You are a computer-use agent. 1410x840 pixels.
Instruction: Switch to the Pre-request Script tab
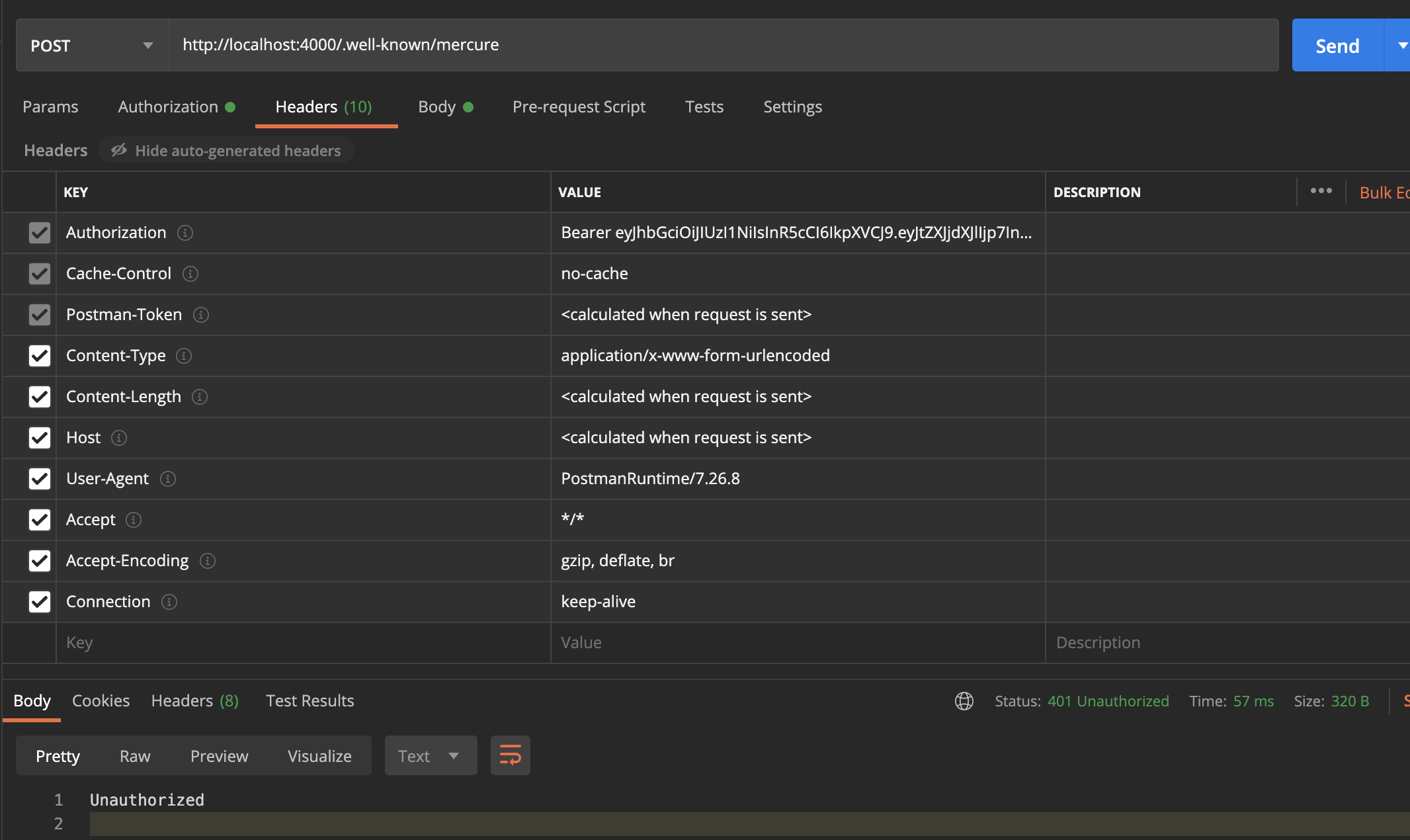[579, 106]
